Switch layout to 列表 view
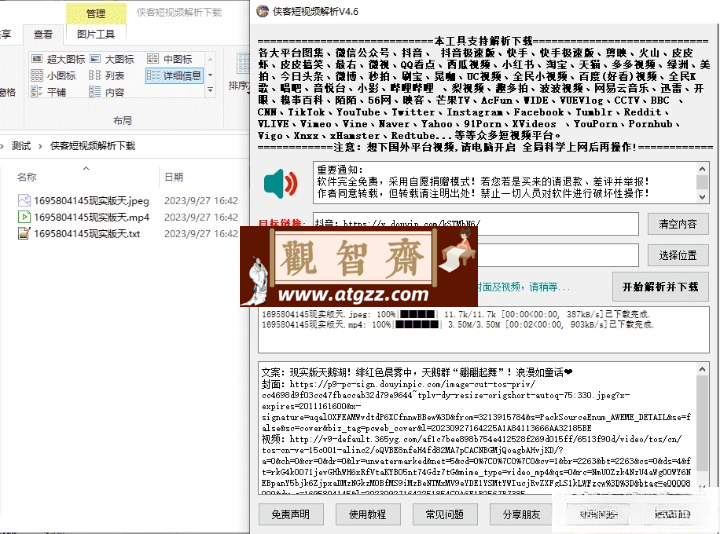The image size is (720, 534). tap(107, 75)
